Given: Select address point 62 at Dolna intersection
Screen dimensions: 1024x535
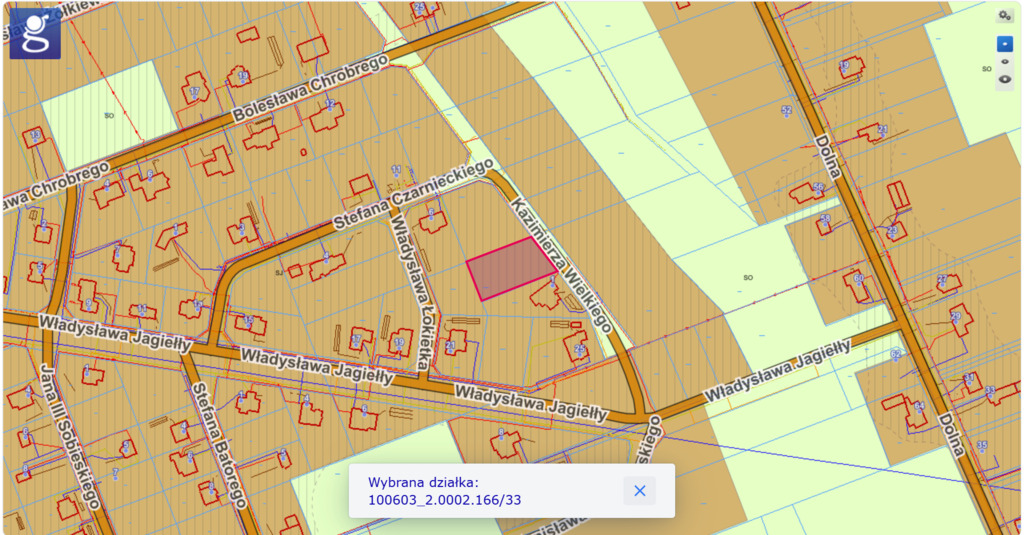Looking at the screenshot, I should tap(896, 355).
